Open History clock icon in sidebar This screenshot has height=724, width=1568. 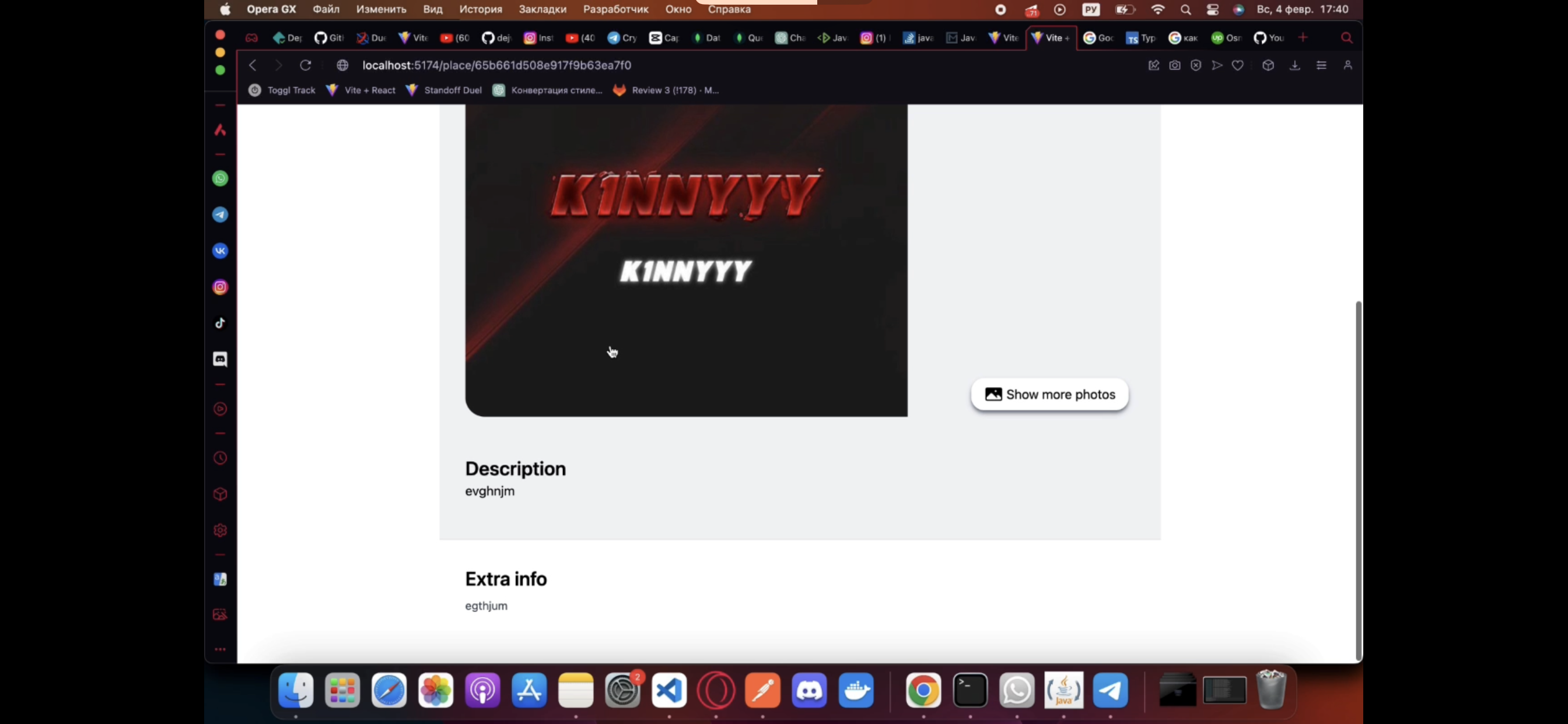click(220, 458)
